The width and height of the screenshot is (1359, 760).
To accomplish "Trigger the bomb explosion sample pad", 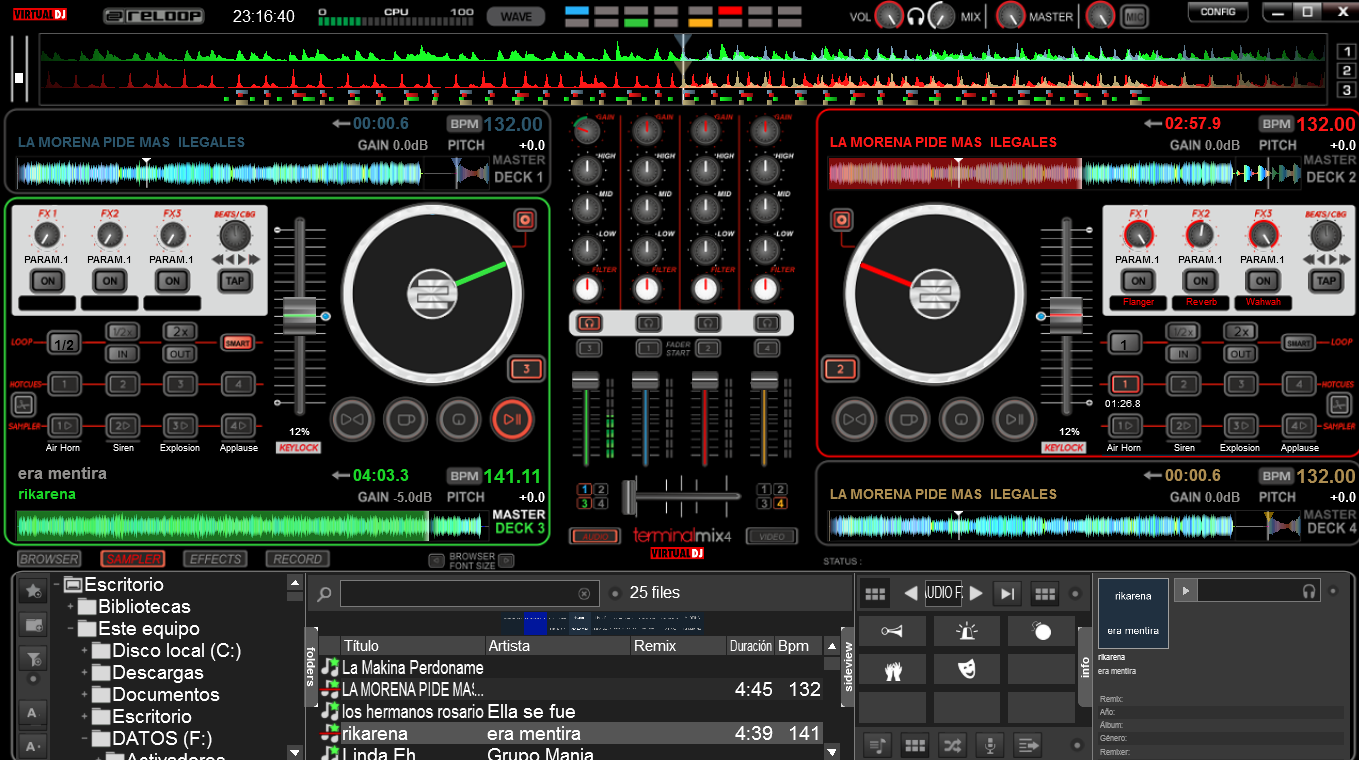I will pos(1041,631).
